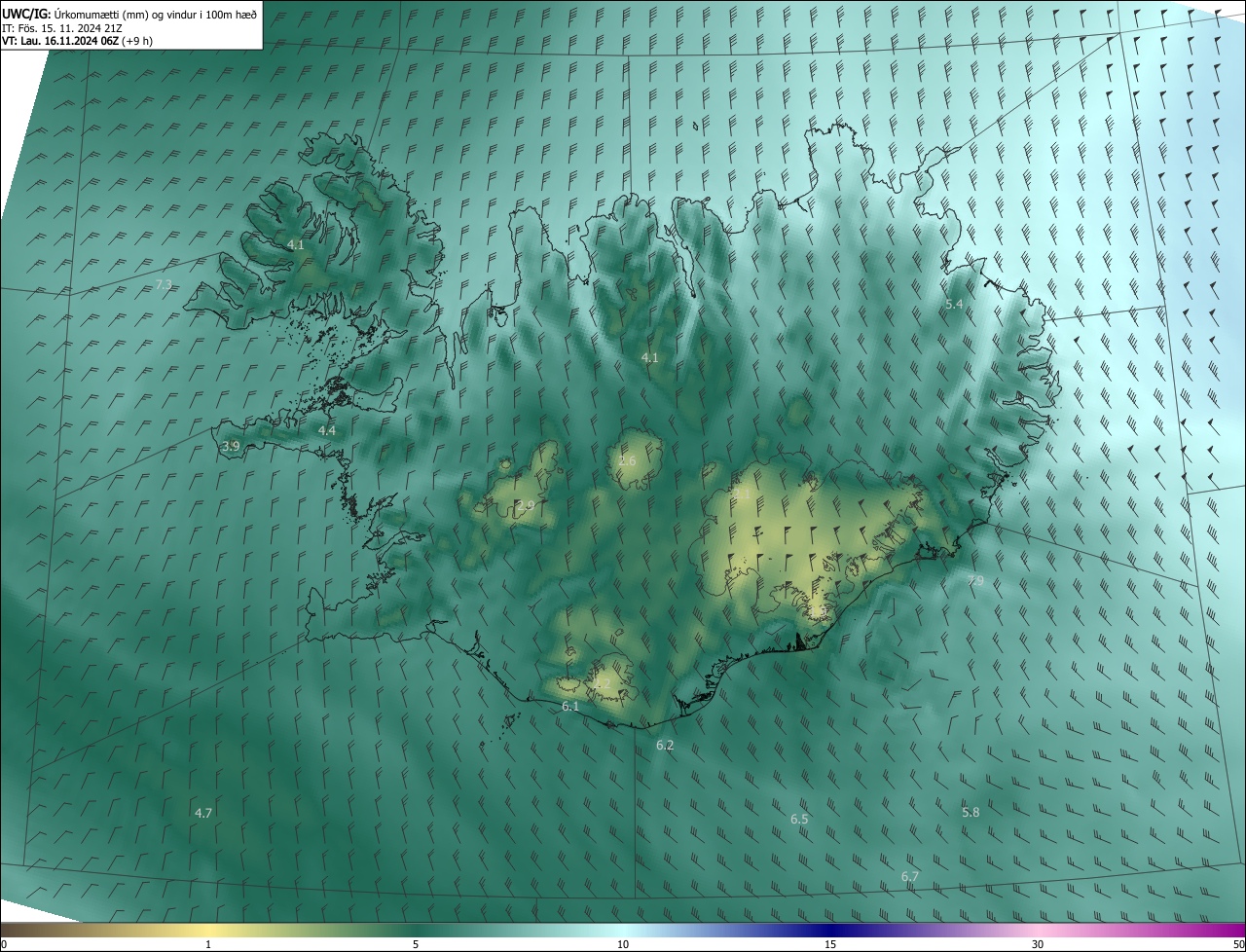1246x952 pixels.
Task: Pick the pale pink colour band above tick 30
Action: coord(1038,930)
